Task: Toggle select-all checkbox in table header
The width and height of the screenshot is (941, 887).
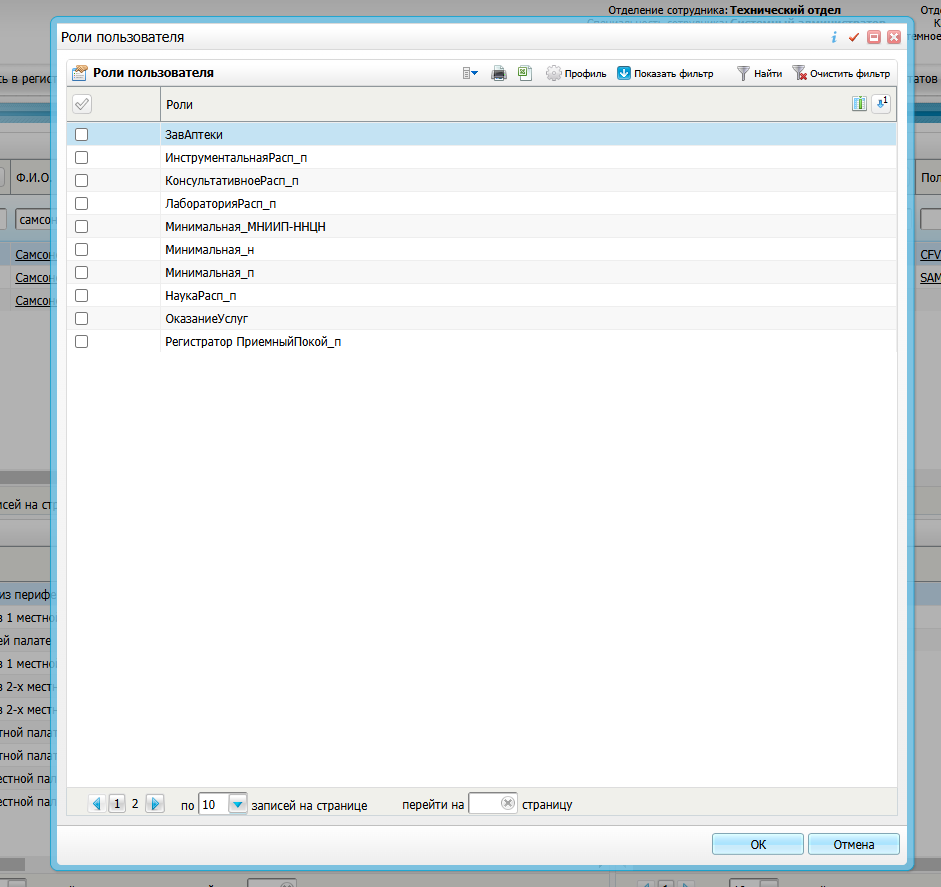Action: tap(83, 104)
